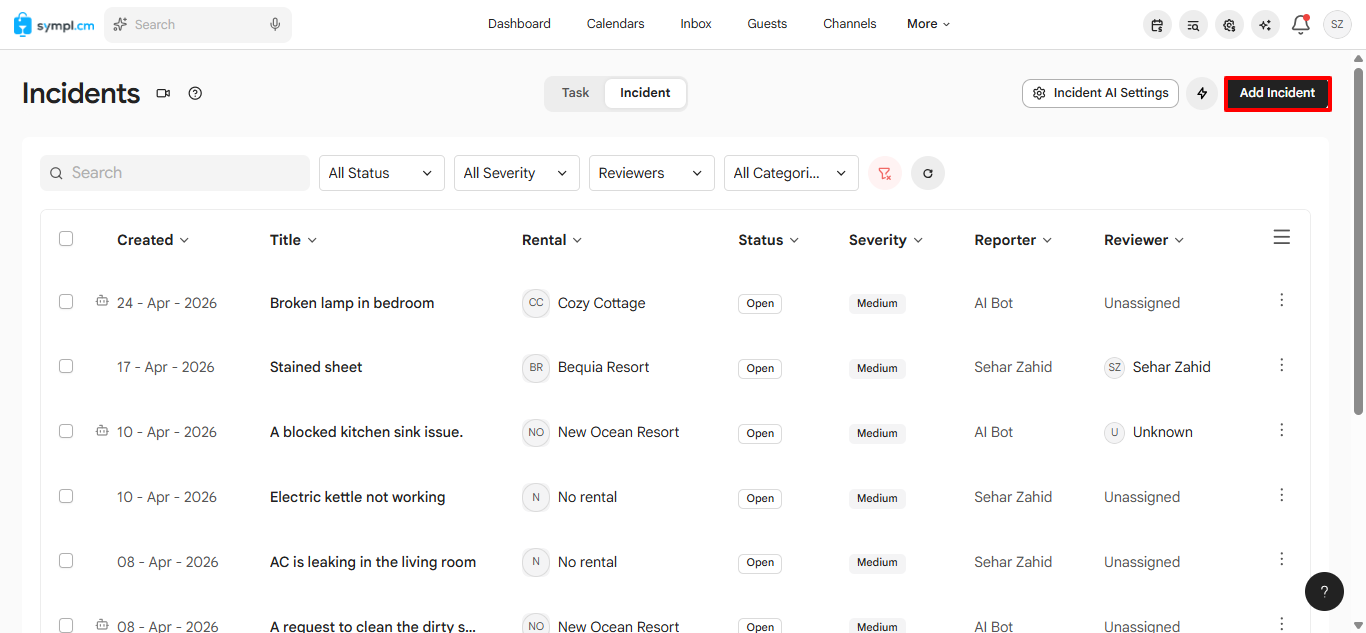
Task: Open the search list icon in header
Action: point(1193,25)
